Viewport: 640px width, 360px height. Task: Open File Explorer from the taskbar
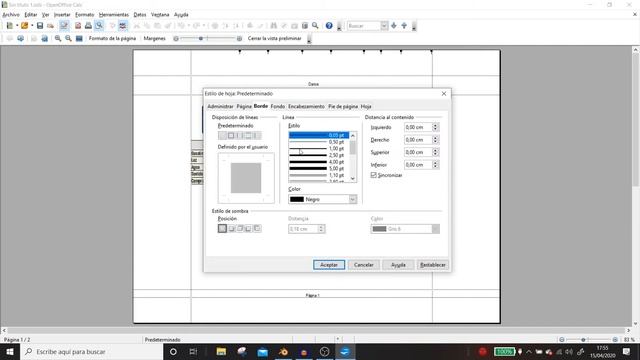point(221,351)
